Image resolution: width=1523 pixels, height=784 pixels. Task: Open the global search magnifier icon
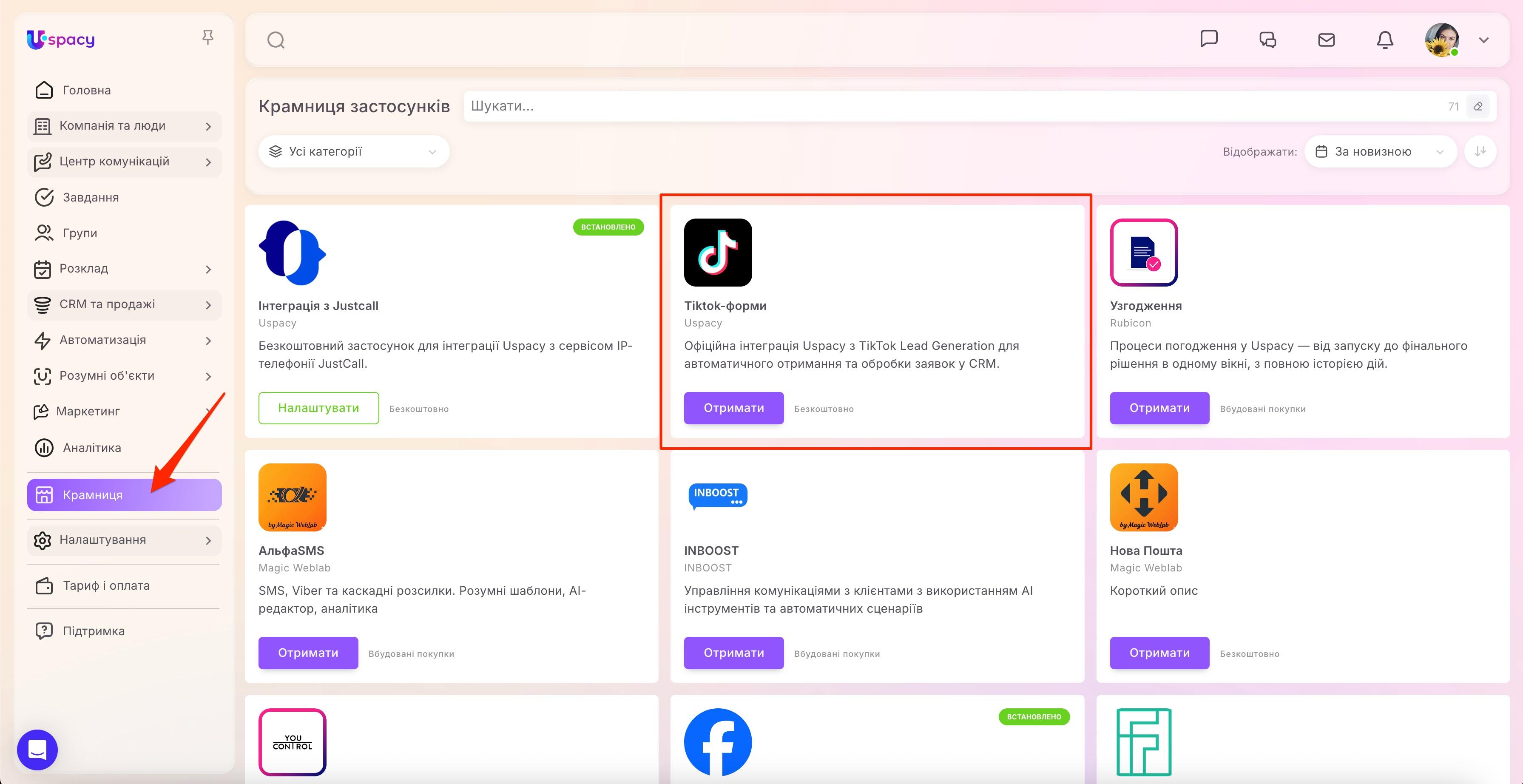[276, 40]
